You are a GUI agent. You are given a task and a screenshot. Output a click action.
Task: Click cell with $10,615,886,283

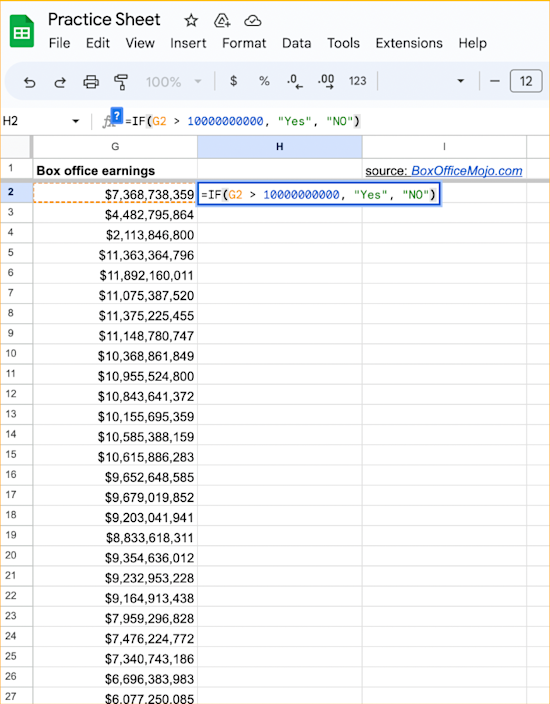tap(115, 456)
